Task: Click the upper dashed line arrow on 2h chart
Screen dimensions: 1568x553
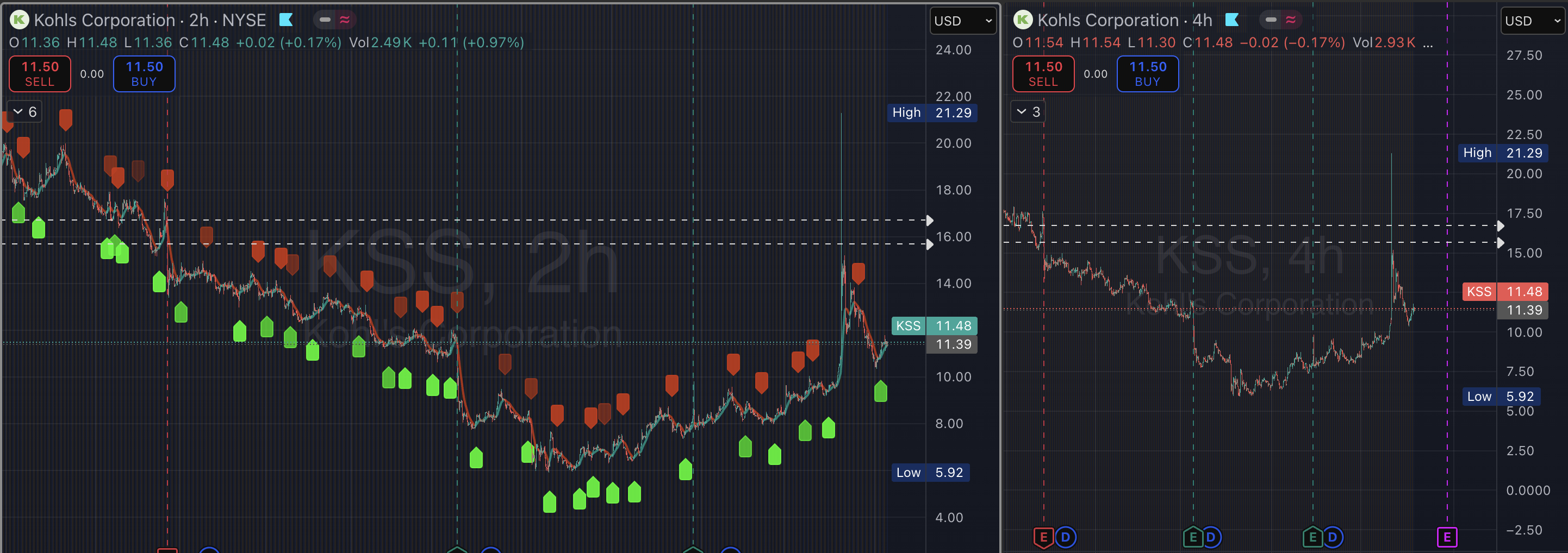Action: click(x=930, y=220)
